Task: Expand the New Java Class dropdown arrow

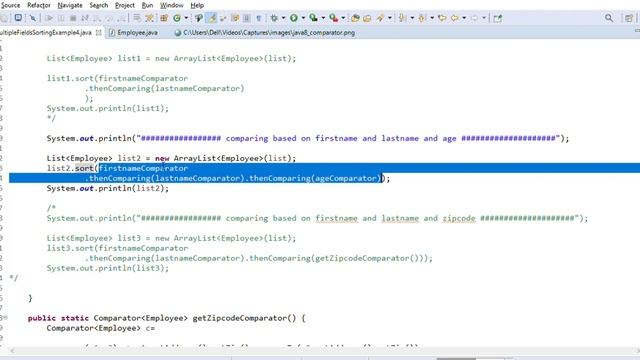Action: [186, 18]
